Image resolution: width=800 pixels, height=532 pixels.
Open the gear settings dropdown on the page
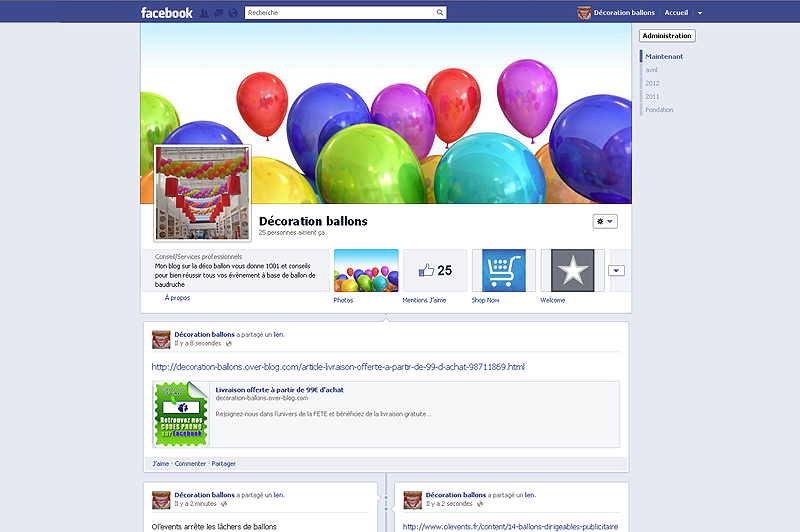tap(605, 221)
